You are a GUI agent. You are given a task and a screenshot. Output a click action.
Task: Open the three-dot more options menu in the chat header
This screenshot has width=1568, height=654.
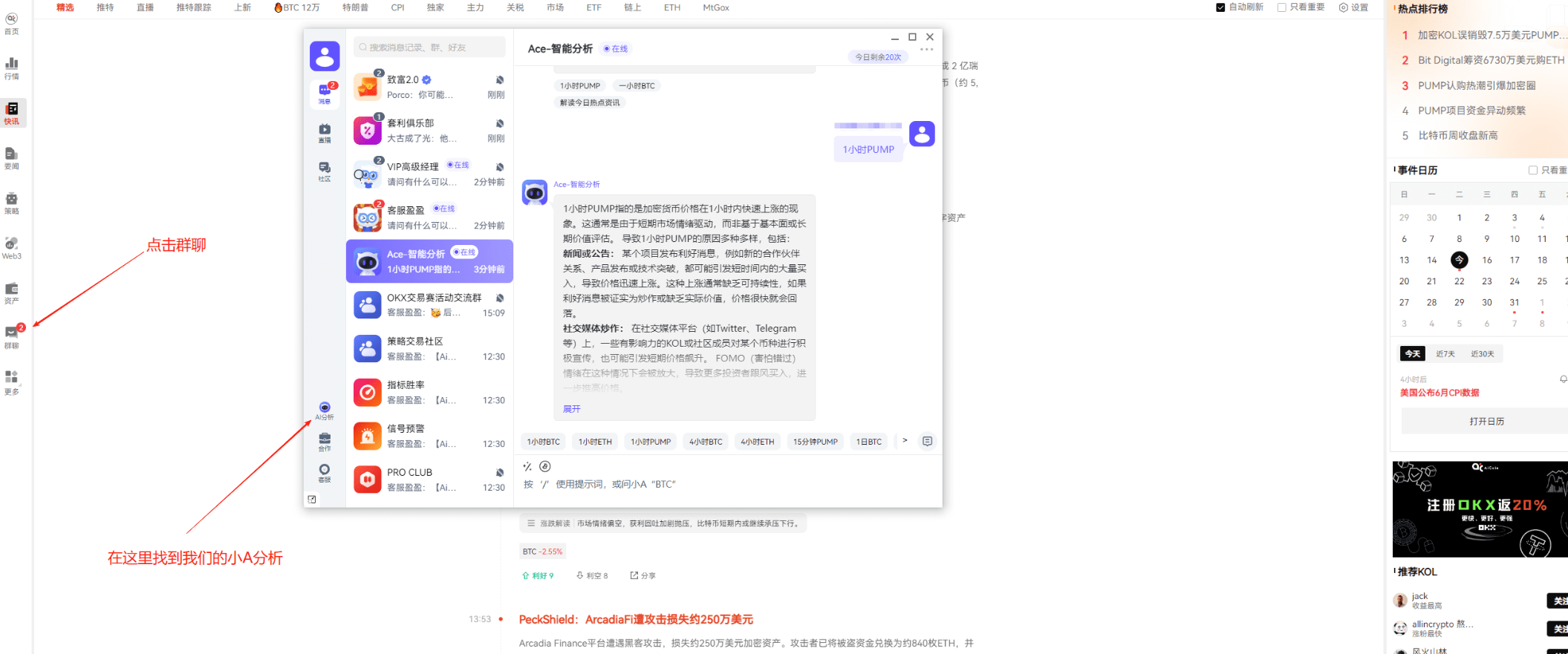926,49
